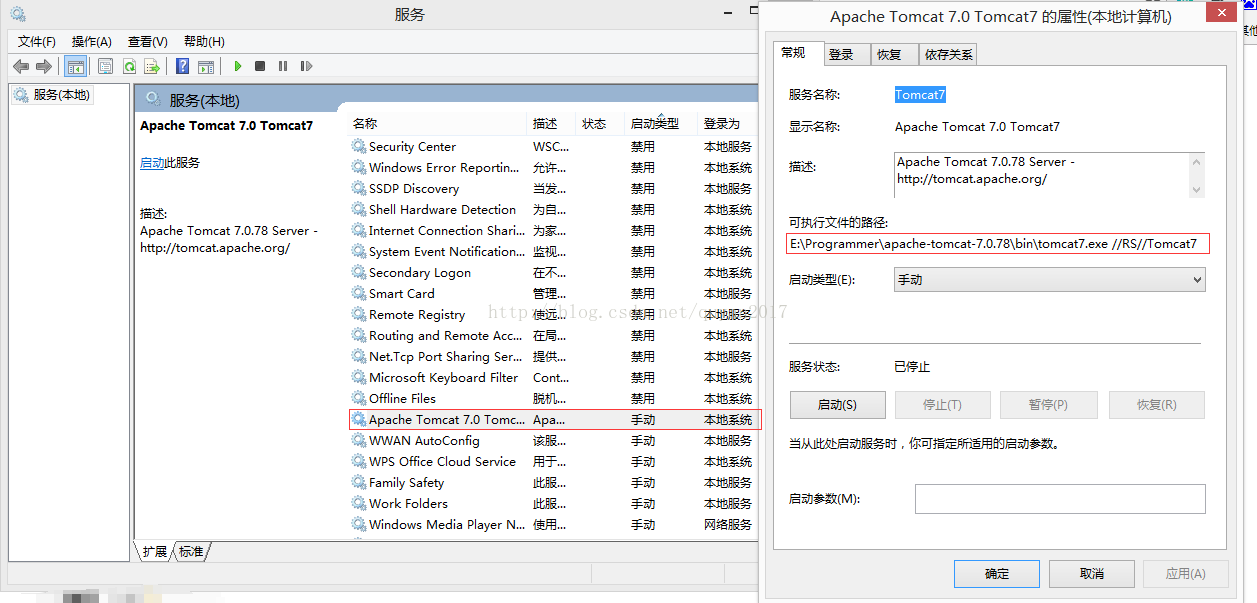Select the WPS Office Cloud Service row
The width and height of the screenshot is (1257, 603).
pyautogui.click(x=555, y=461)
